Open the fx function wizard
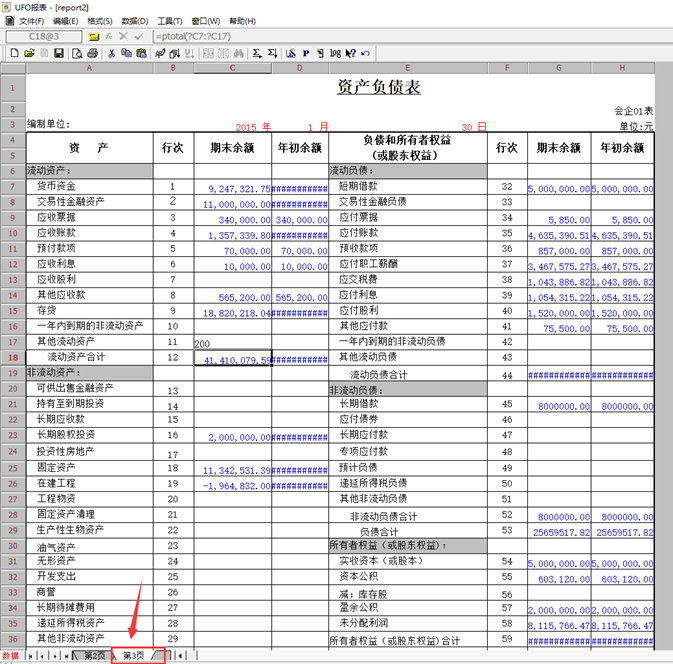 (x=109, y=36)
